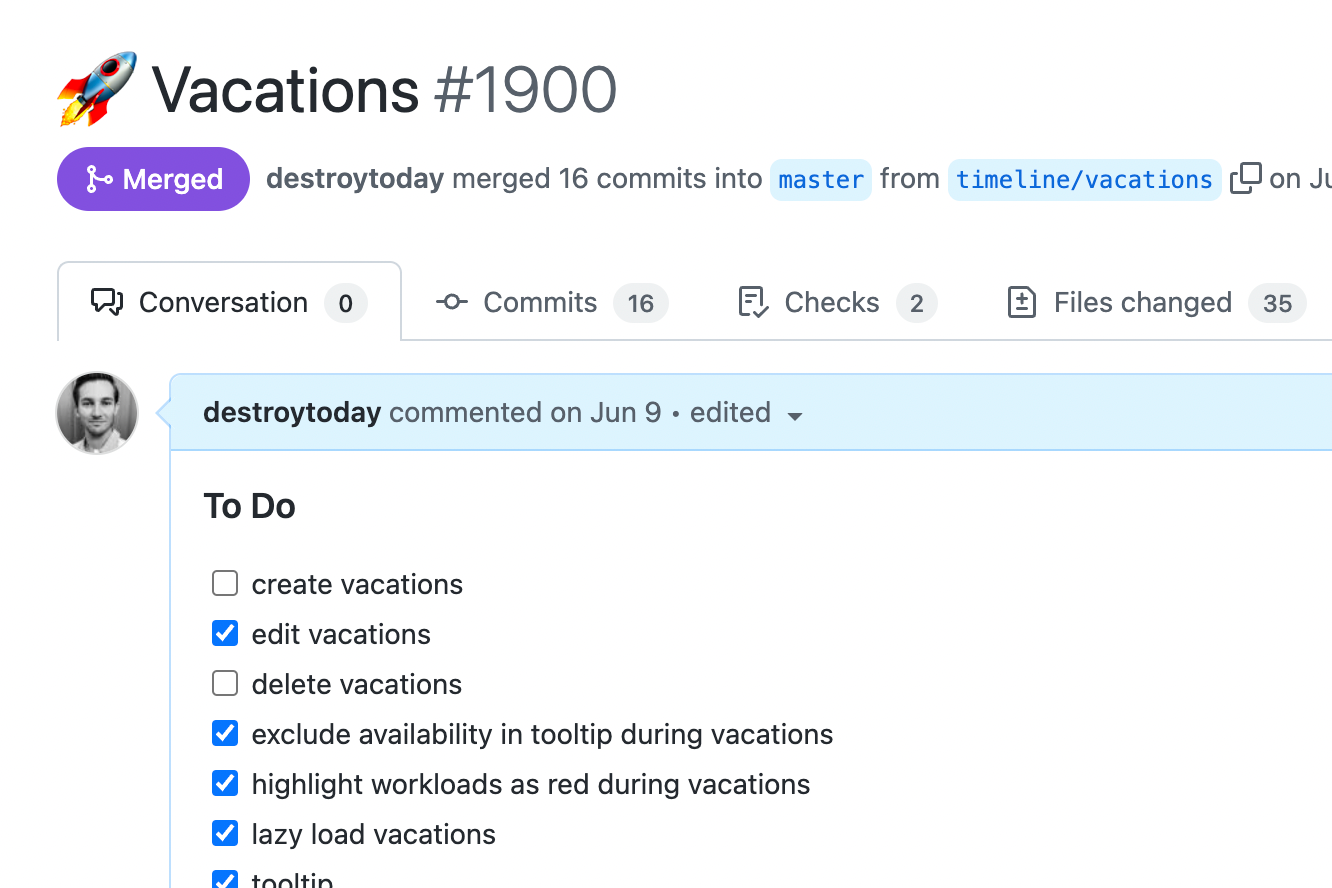Check the 'delete vacations' checkbox
This screenshot has height=888, width=1332.
(x=225, y=683)
